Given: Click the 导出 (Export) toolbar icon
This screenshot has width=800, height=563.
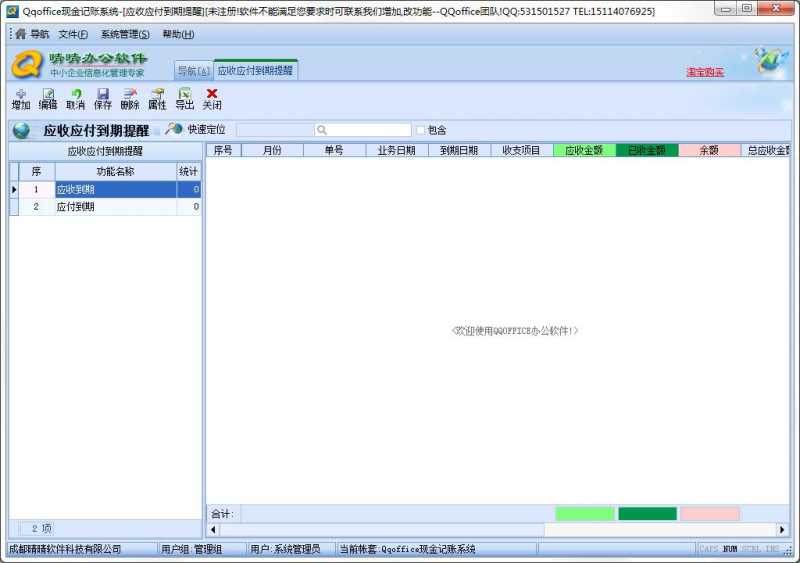Looking at the screenshot, I should point(185,99).
